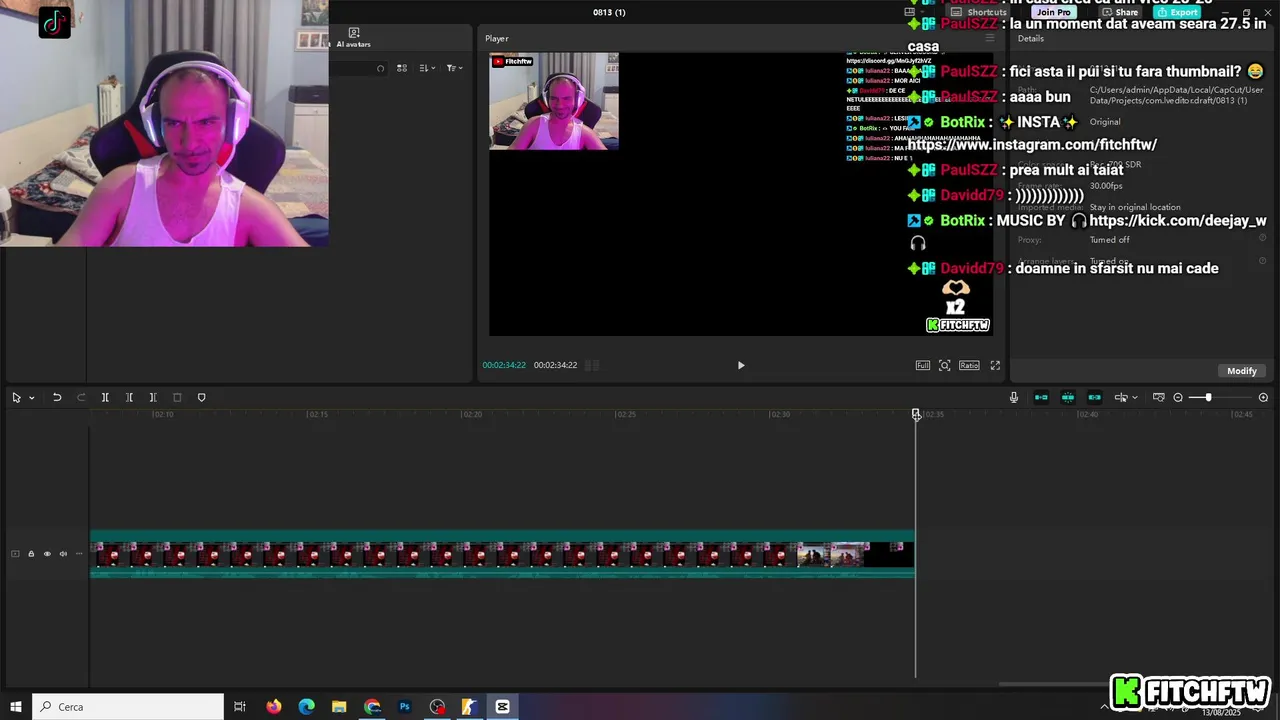Open the preview axis icon
The width and height of the screenshot is (1280, 720).
tap(1121, 398)
